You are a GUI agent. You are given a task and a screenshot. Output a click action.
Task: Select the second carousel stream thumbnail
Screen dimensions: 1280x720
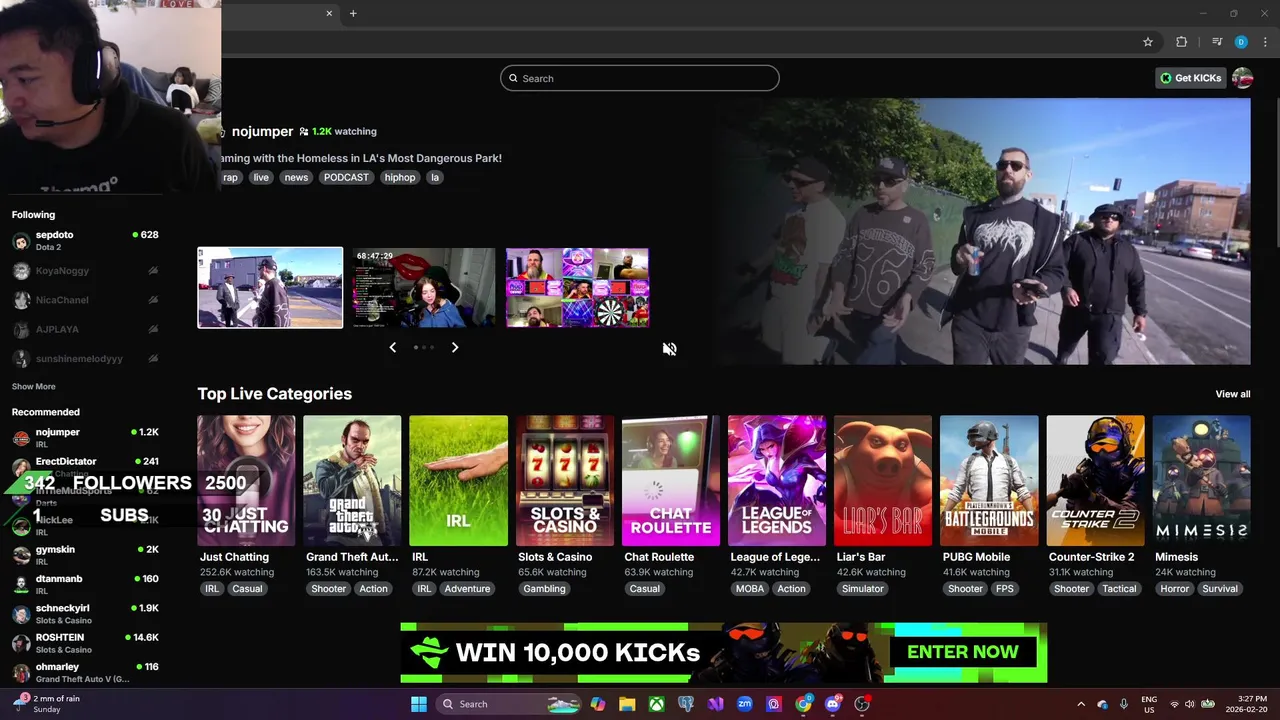424,288
